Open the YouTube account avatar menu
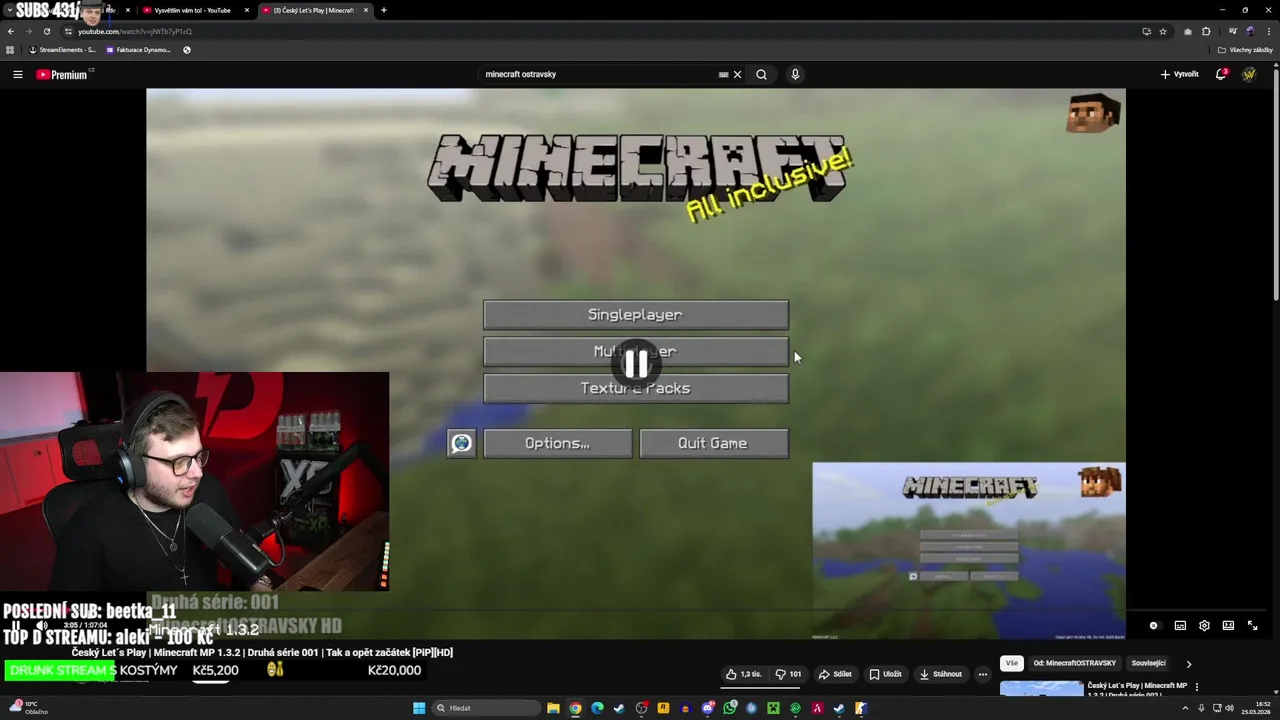 pyautogui.click(x=1249, y=74)
